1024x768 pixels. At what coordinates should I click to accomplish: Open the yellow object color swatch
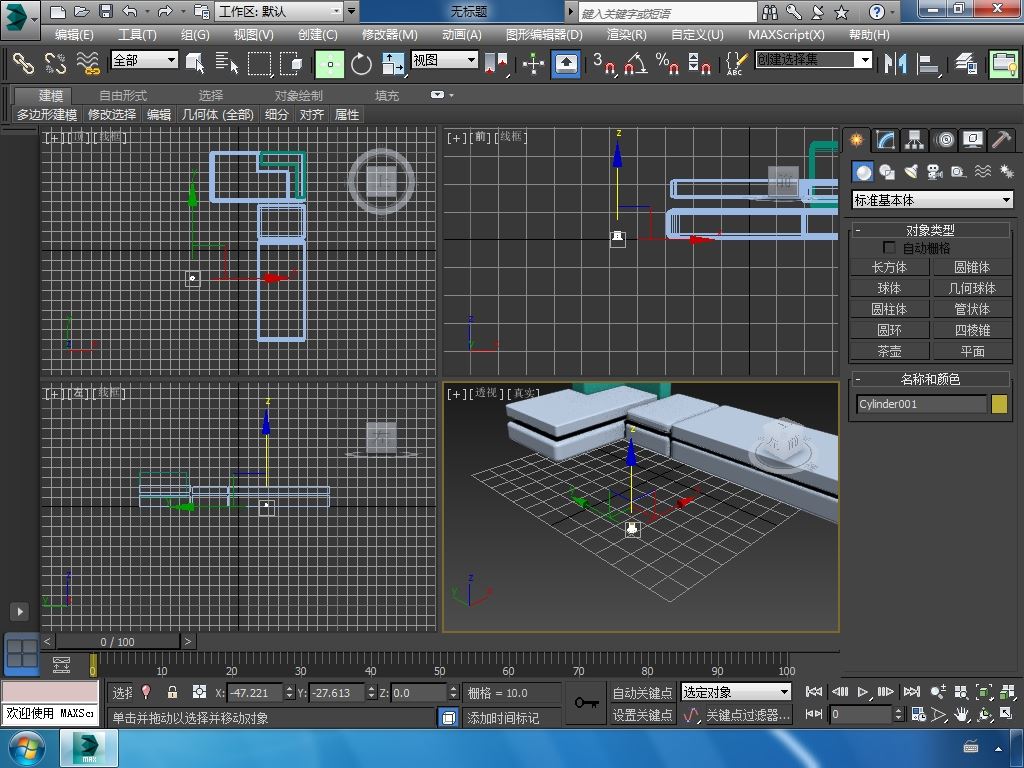pyautogui.click(x=999, y=404)
